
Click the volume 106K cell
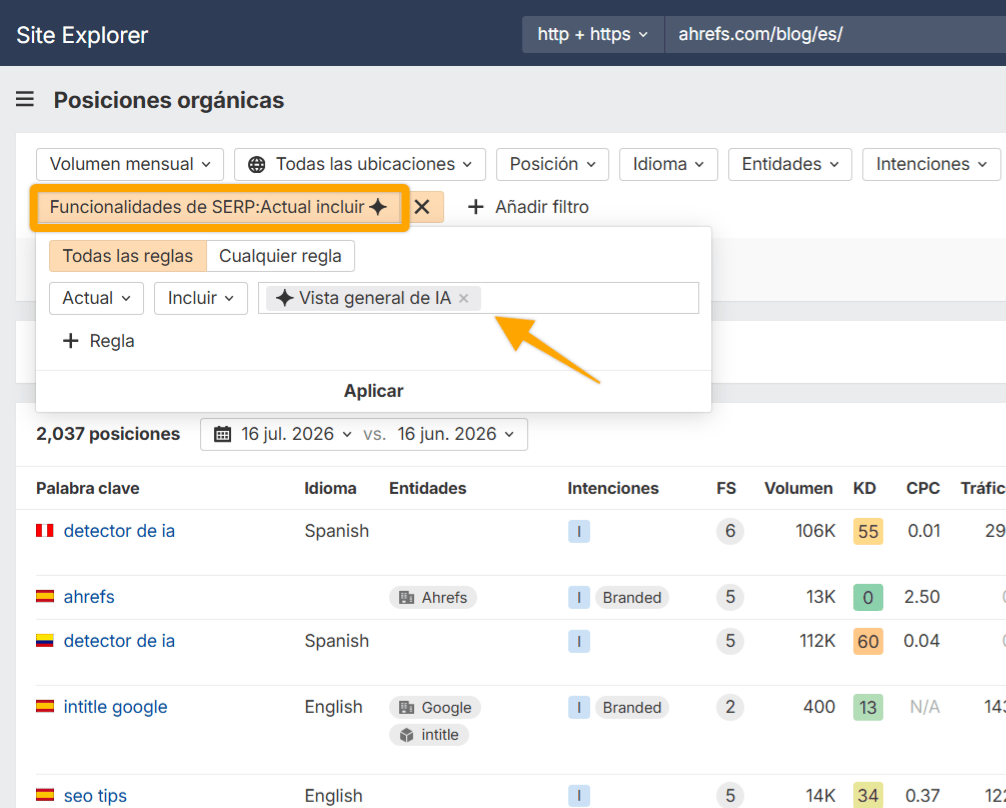pyautogui.click(x=815, y=531)
